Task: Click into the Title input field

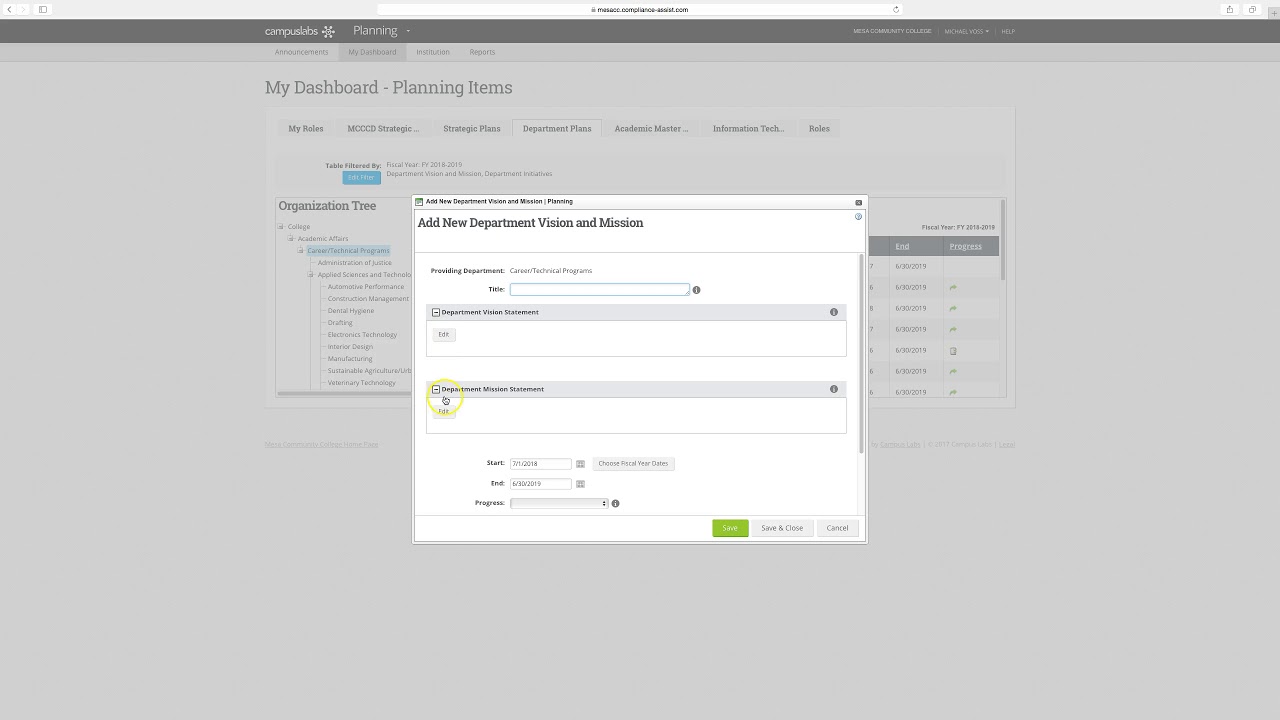Action: click(600, 289)
